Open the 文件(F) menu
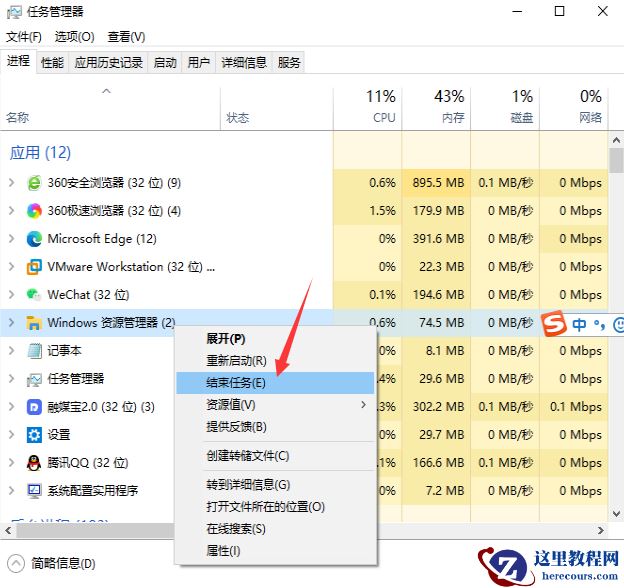This screenshot has width=624, height=588. click(24, 37)
